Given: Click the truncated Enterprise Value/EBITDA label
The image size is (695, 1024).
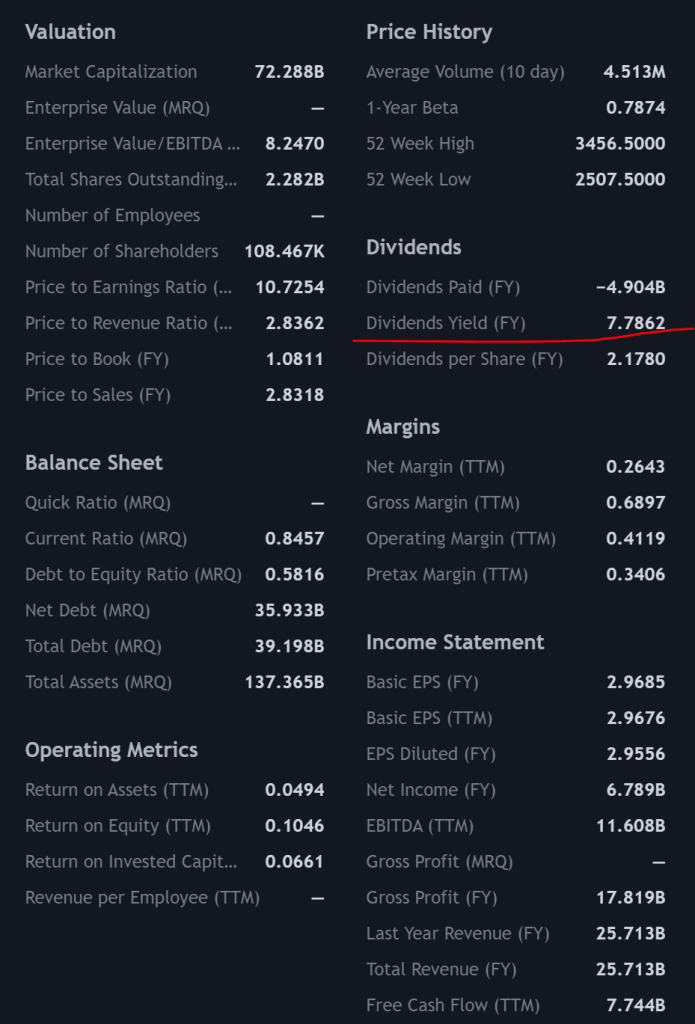Looking at the screenshot, I should pos(132,144).
